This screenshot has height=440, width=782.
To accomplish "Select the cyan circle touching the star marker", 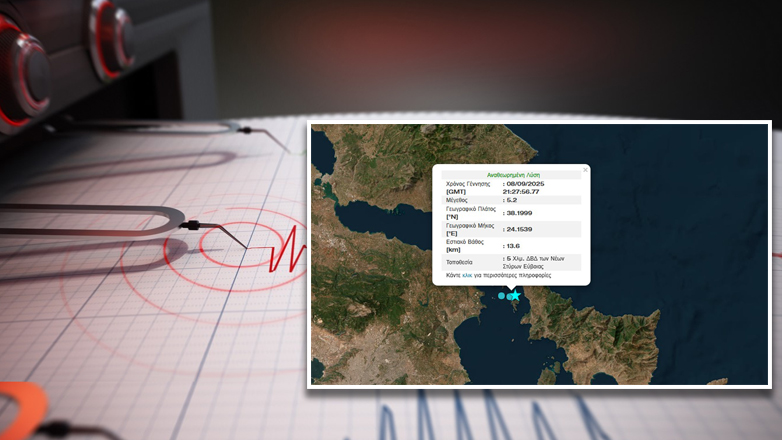I will [x=510, y=296].
